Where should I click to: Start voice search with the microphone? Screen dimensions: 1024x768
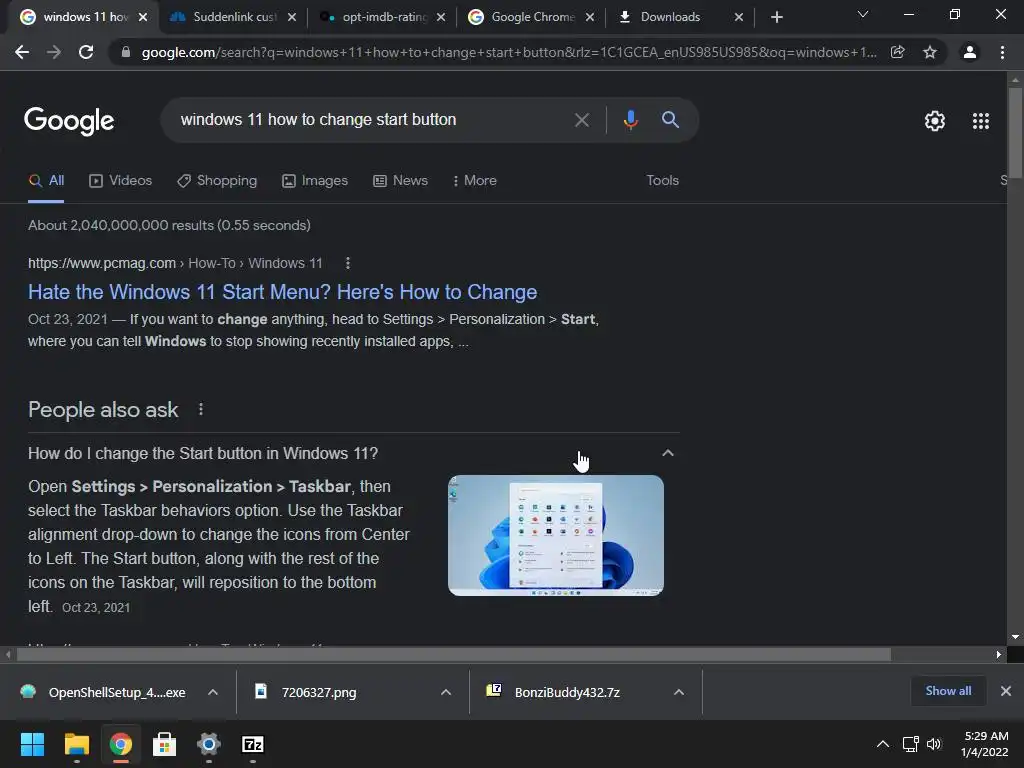coord(630,120)
